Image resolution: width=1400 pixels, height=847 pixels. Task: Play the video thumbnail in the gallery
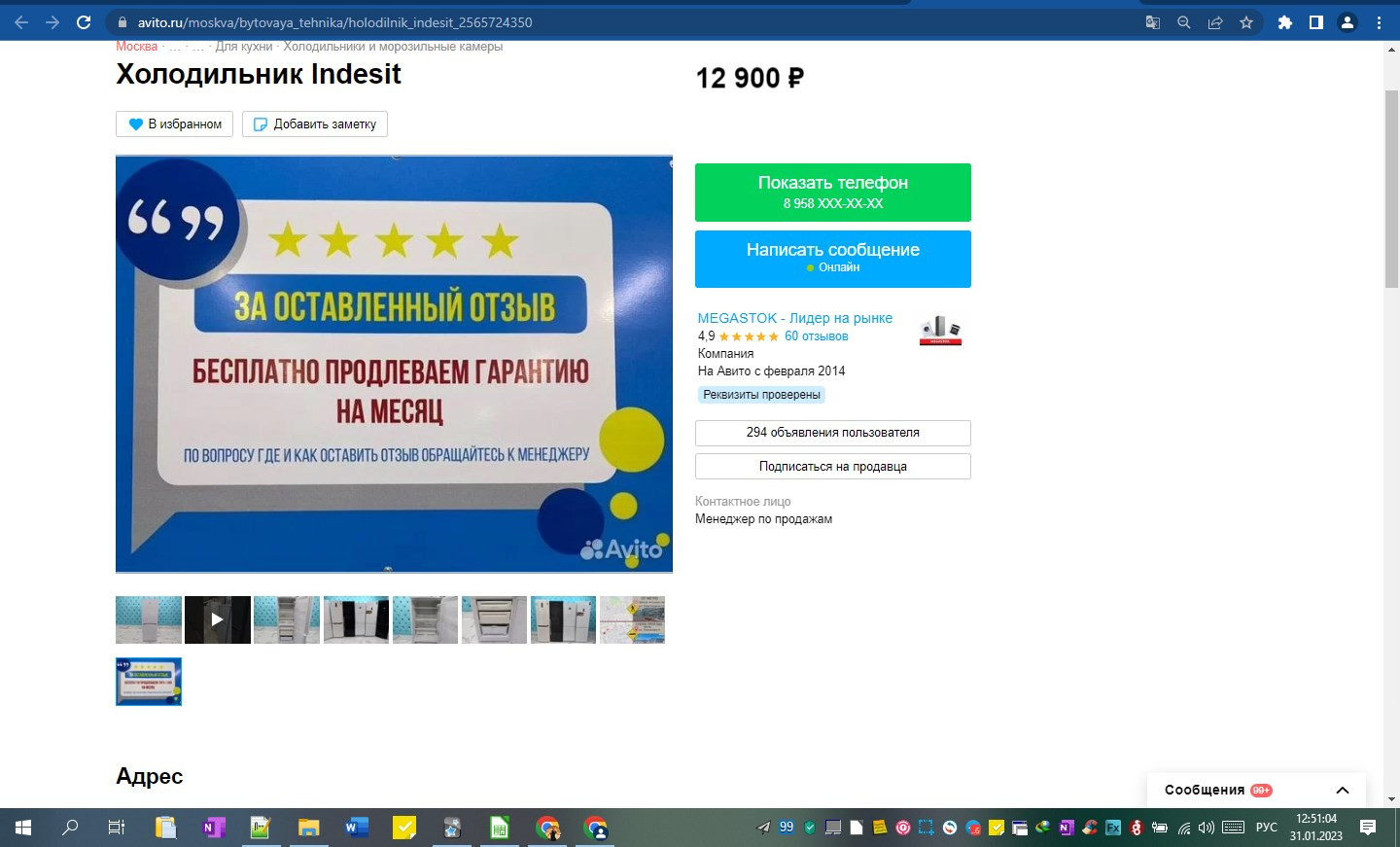218,619
